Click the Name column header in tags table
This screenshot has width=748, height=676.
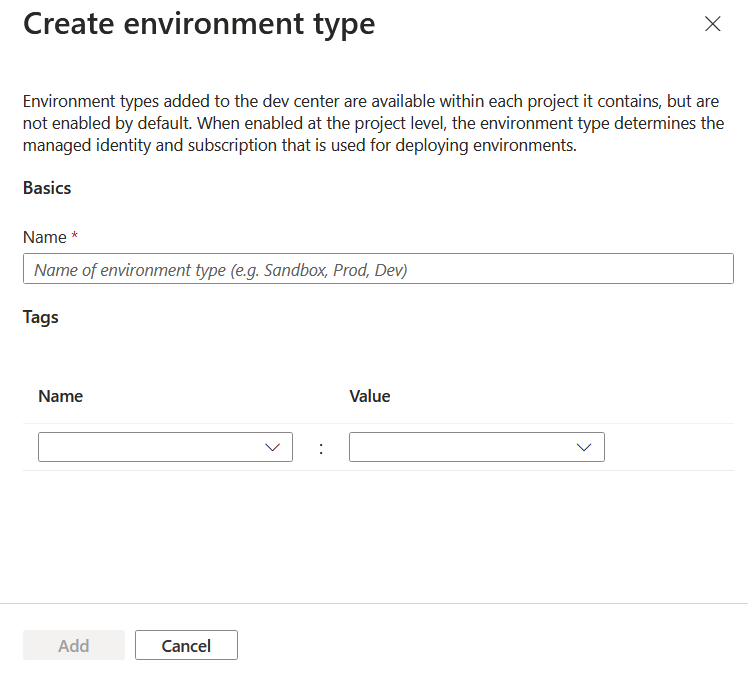click(x=60, y=396)
